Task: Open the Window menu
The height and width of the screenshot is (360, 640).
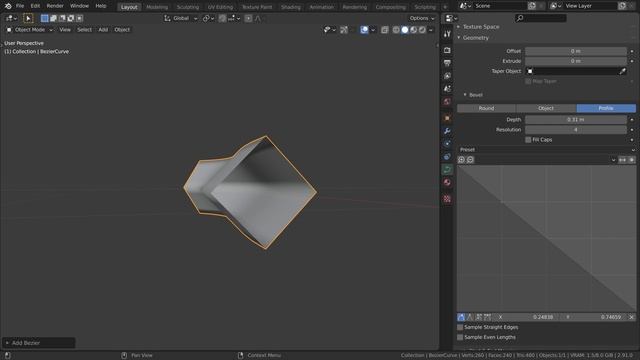Action: (79, 6)
